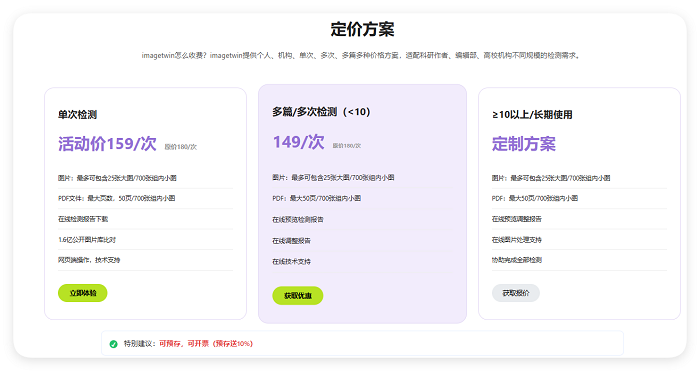Click 在线调整报告 feature in the purple card
700x371 pixels.
292,241
